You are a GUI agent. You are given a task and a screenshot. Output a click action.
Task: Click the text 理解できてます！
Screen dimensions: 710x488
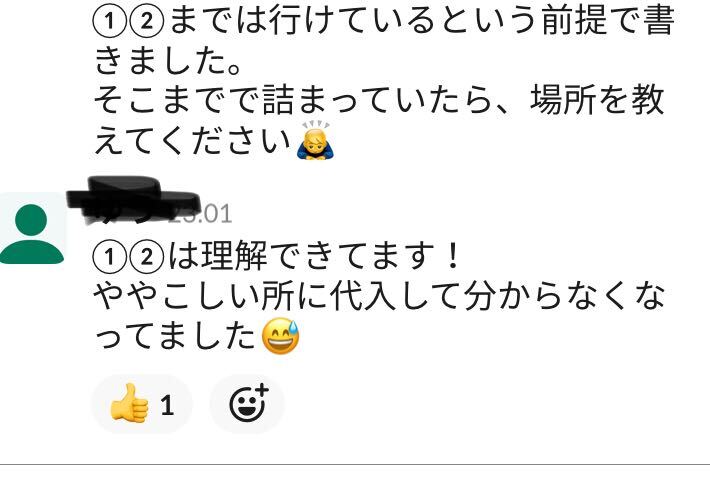pyautogui.click(x=331, y=256)
